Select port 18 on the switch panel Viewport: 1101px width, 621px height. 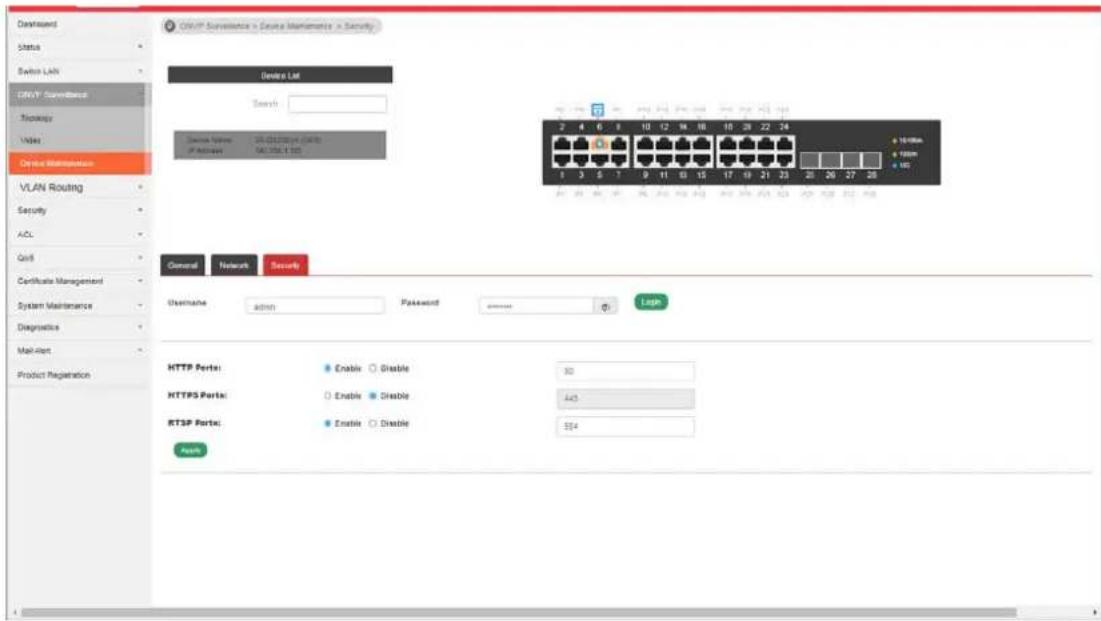728,144
